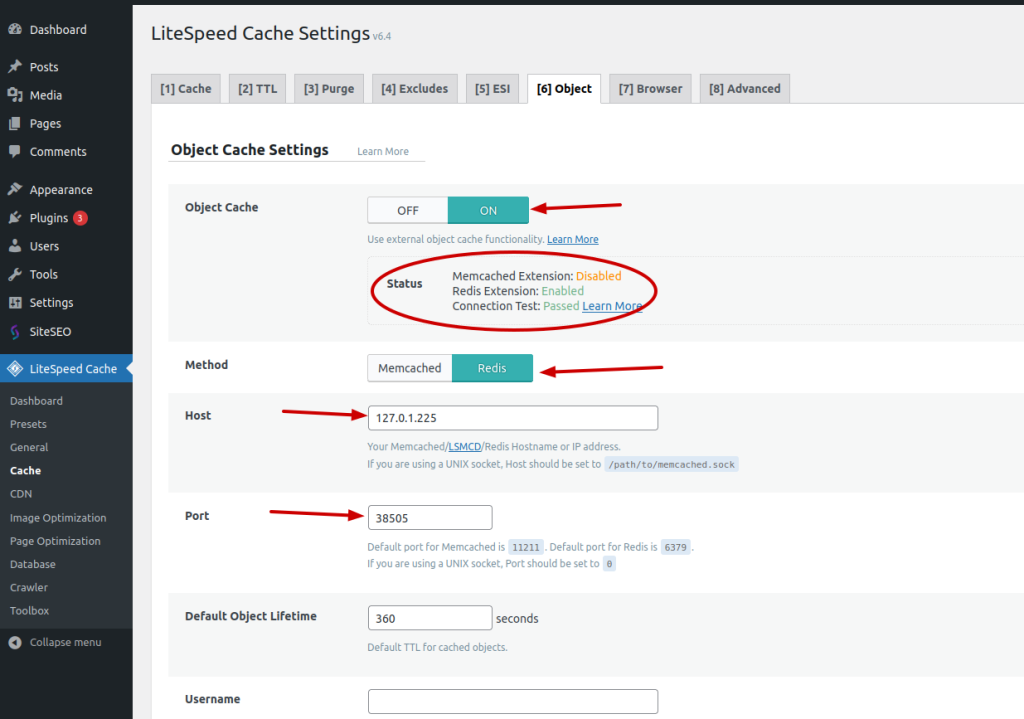Click the LiteSpeed Cache diamond icon
Image resolution: width=1024 pixels, height=719 pixels.
[15, 369]
